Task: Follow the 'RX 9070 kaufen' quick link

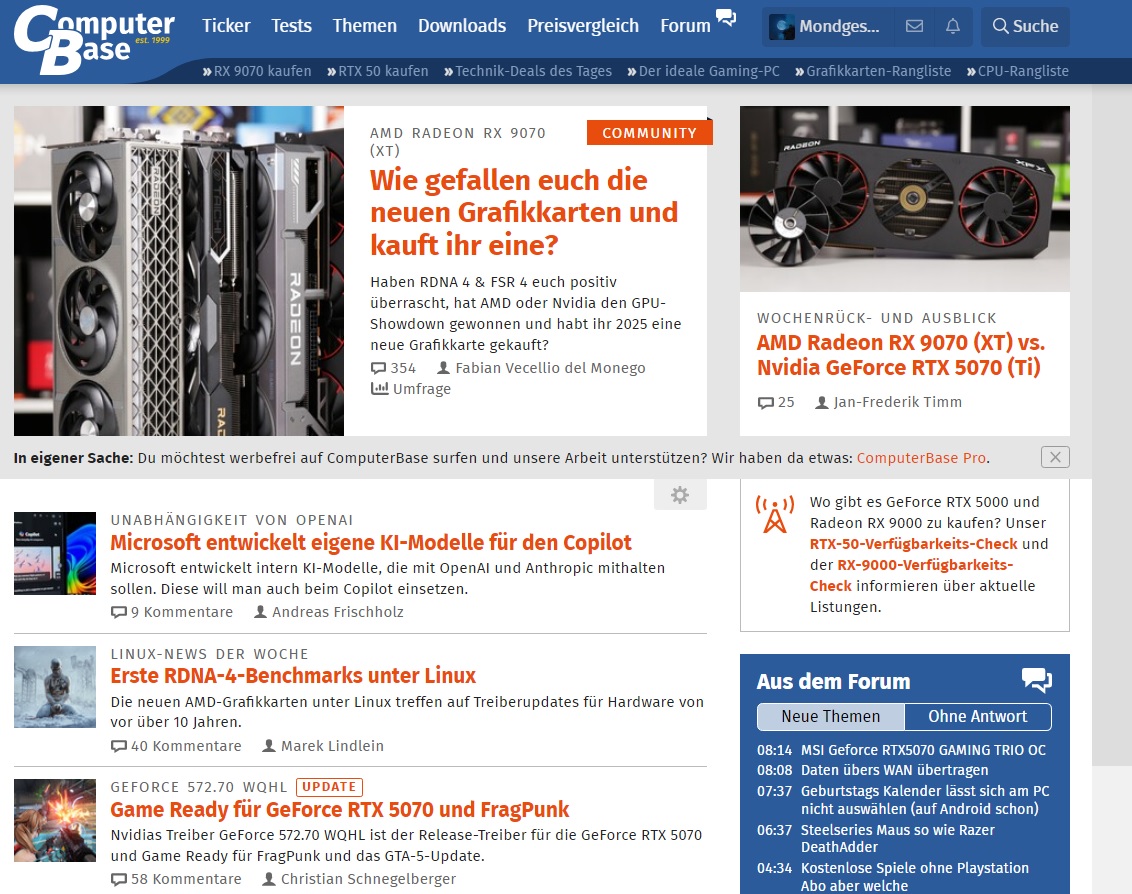Action: point(257,71)
